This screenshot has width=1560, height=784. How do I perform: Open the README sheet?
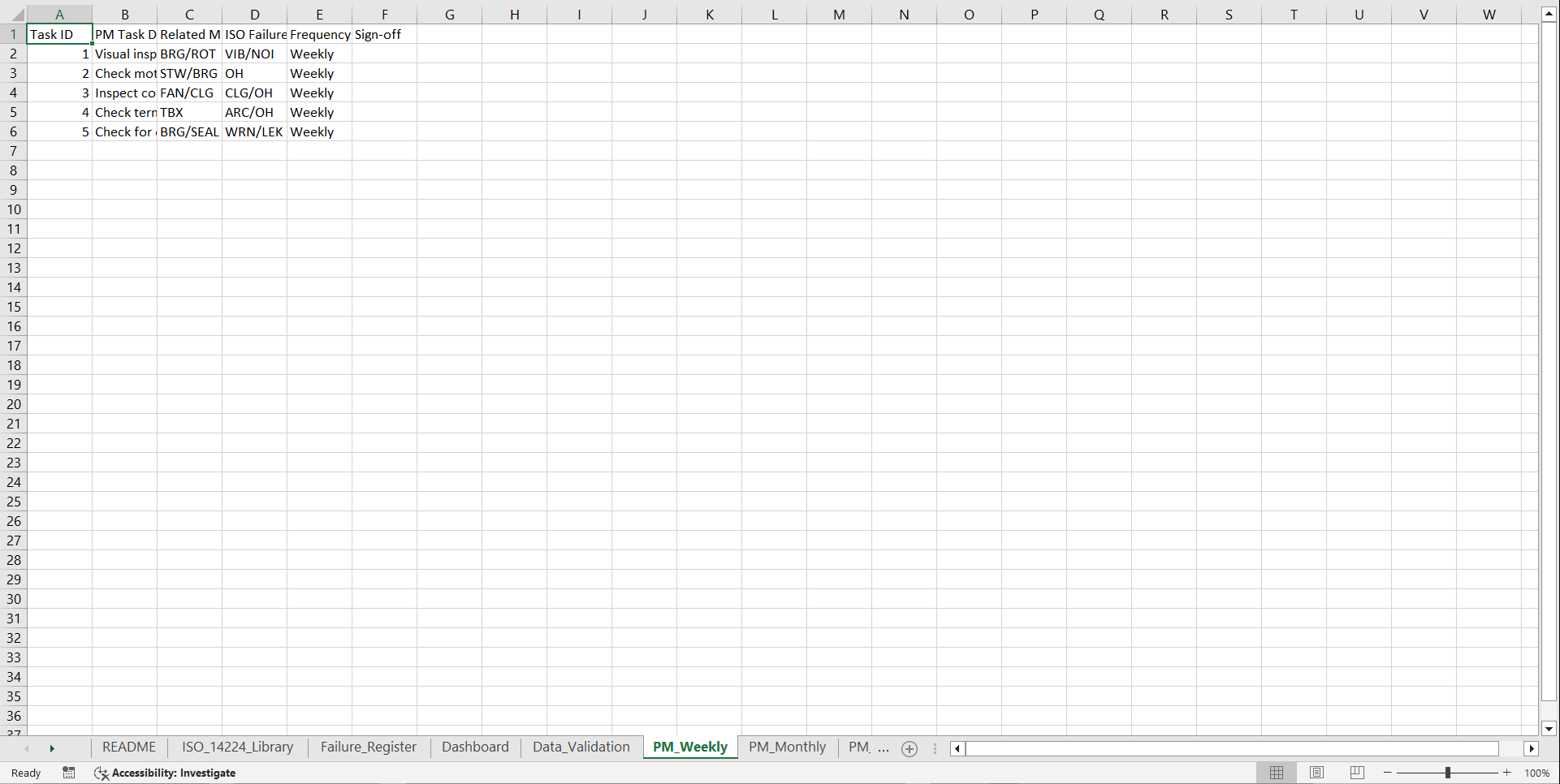pos(128,747)
